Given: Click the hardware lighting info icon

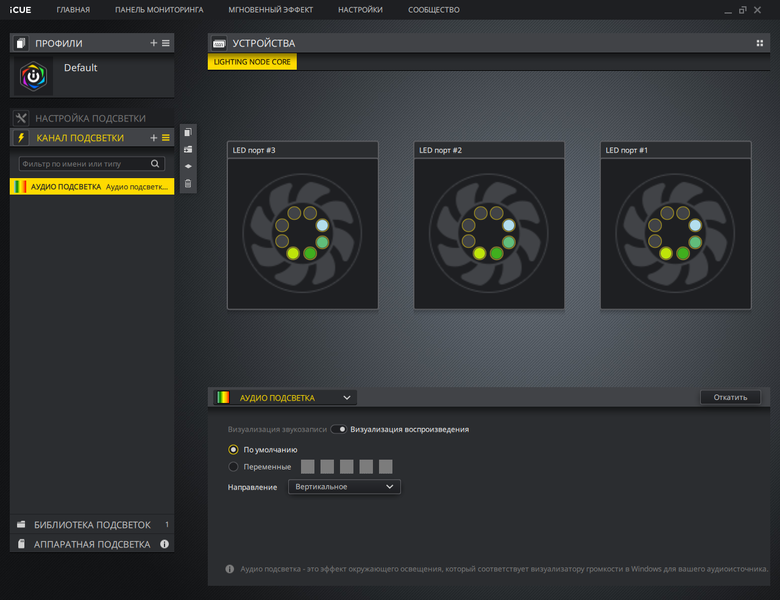Looking at the screenshot, I should click(164, 544).
